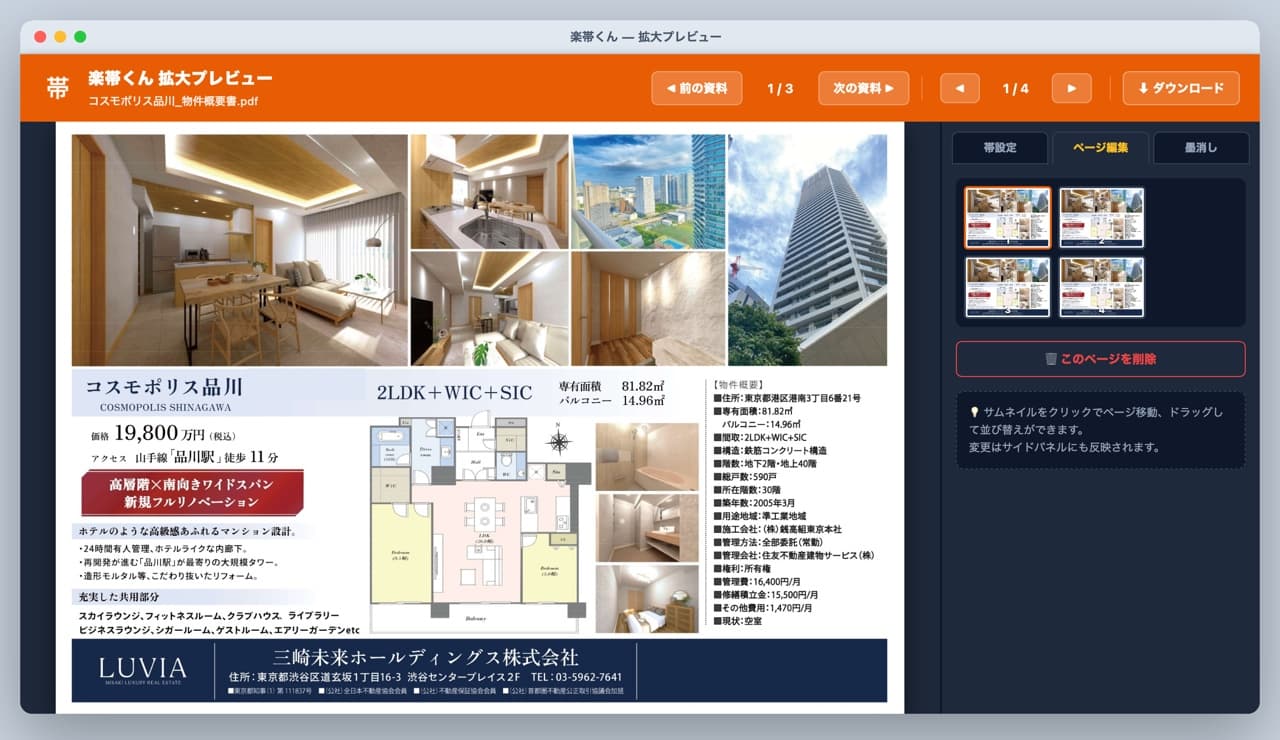The image size is (1280, 740).
Task: Download the PDF with ダウンロード button
Action: (x=1181, y=88)
